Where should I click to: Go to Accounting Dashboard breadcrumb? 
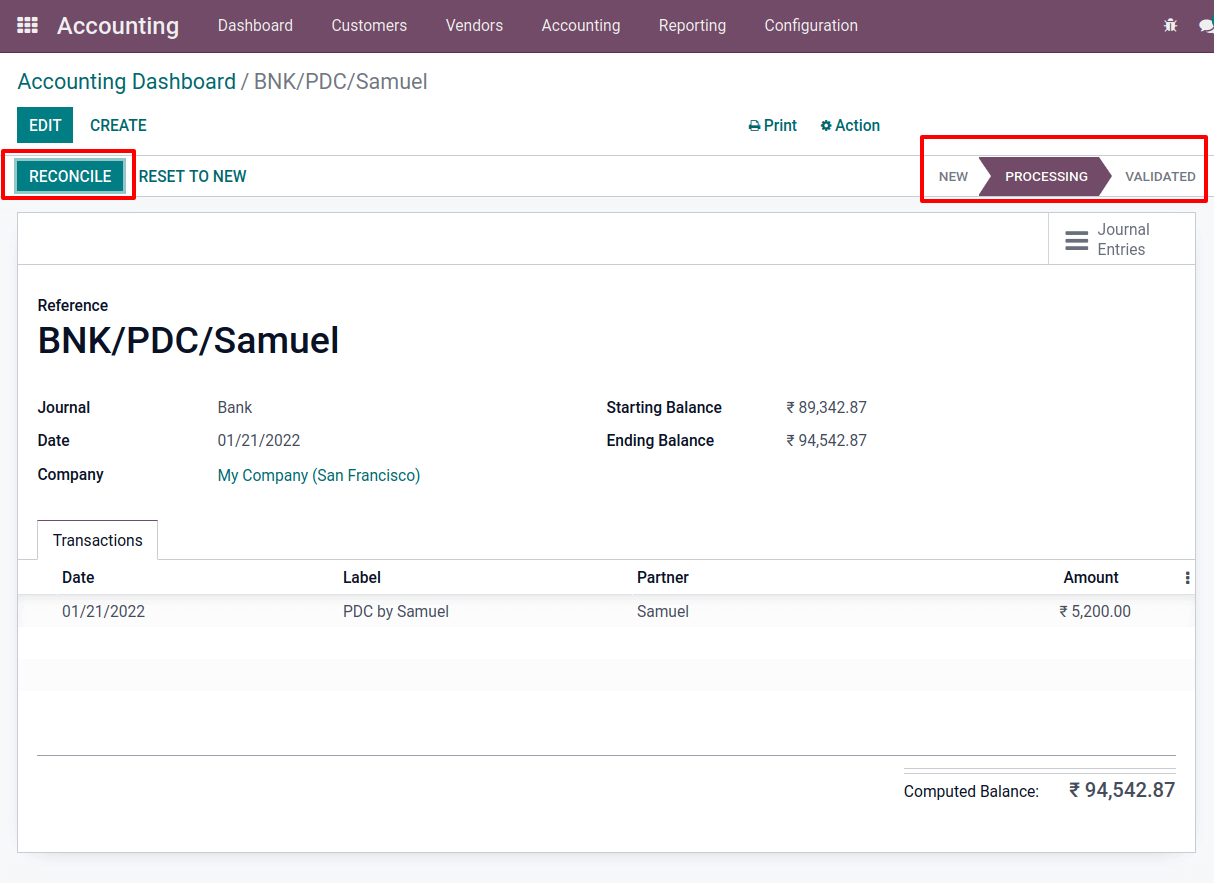coord(127,82)
